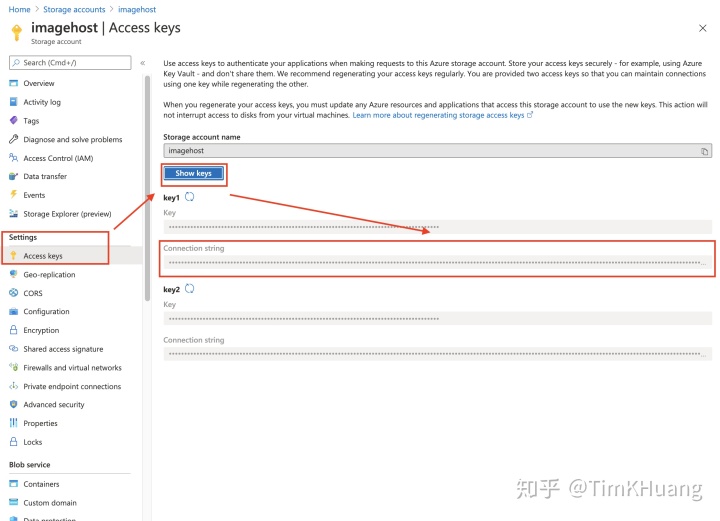Image resolution: width=720 pixels, height=521 pixels.
Task: Click the Encryption lock icon
Action: tap(14, 330)
